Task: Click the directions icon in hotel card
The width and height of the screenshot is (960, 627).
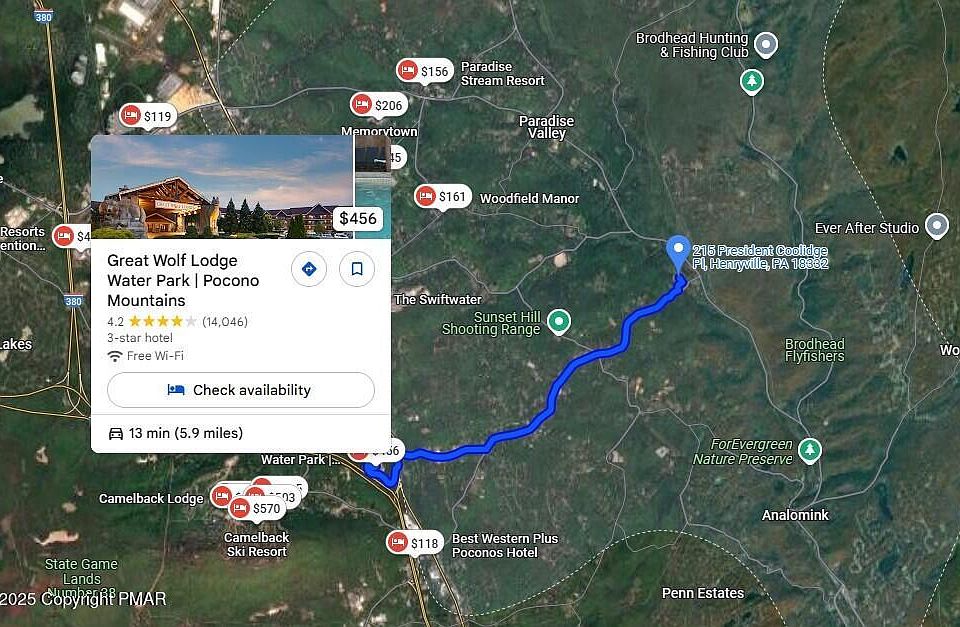Action: tap(309, 269)
